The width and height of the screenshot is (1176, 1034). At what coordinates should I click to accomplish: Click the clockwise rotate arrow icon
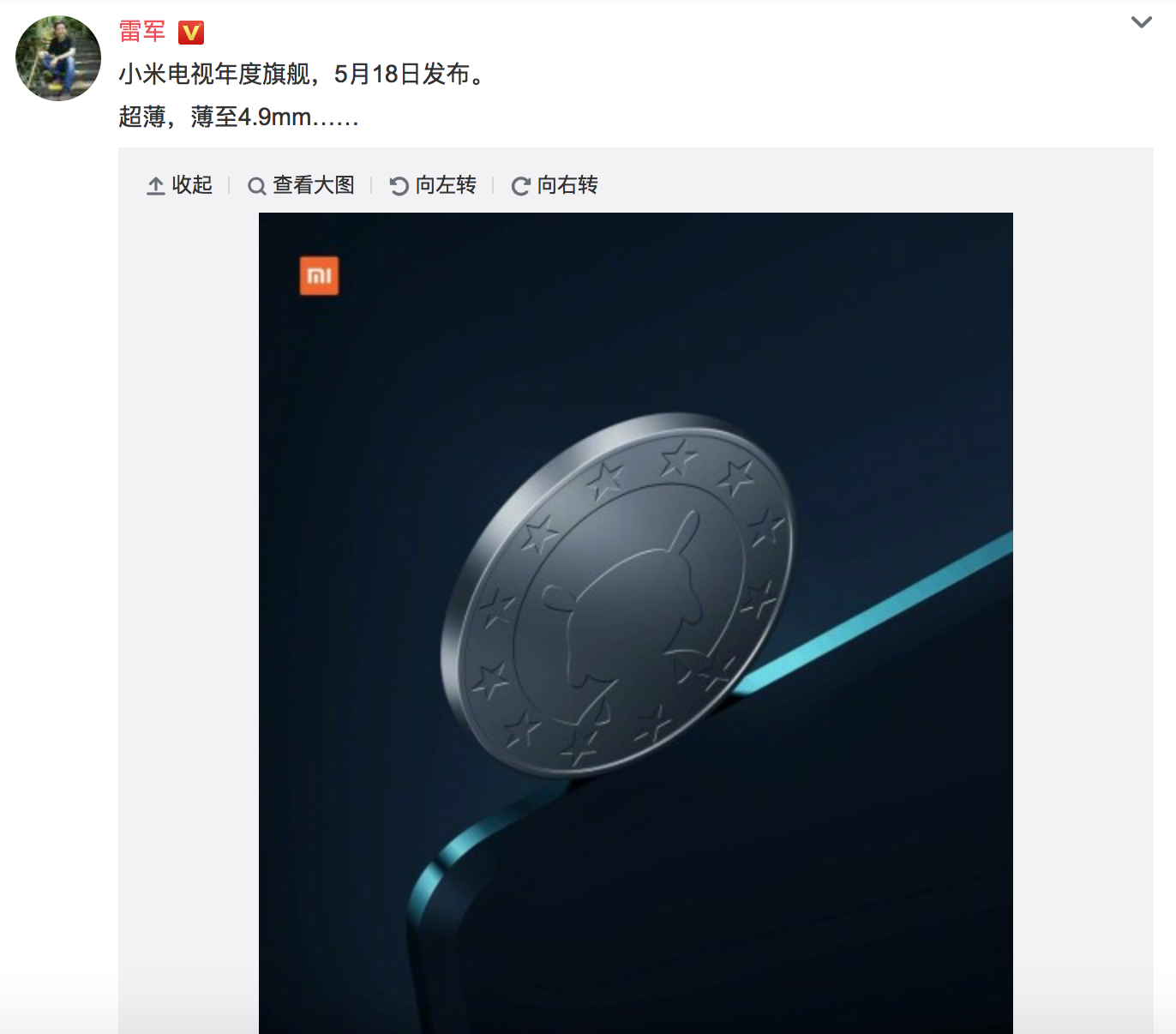click(x=520, y=186)
